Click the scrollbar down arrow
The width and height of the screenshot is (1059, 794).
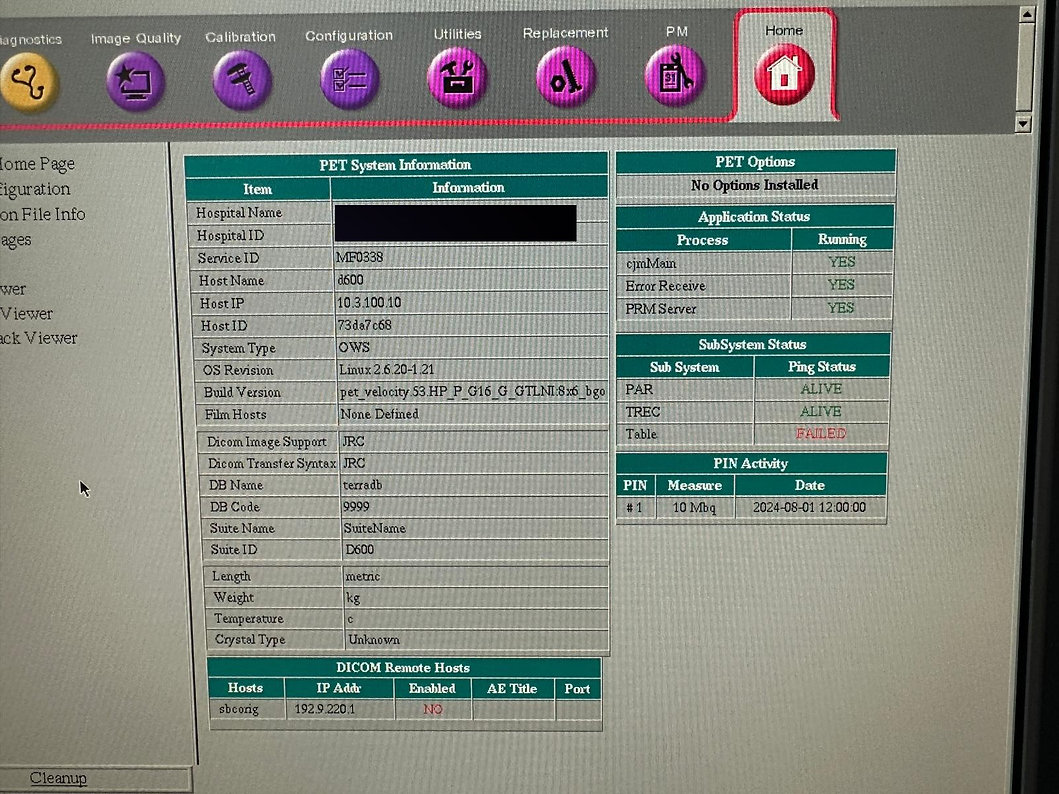point(1022,124)
